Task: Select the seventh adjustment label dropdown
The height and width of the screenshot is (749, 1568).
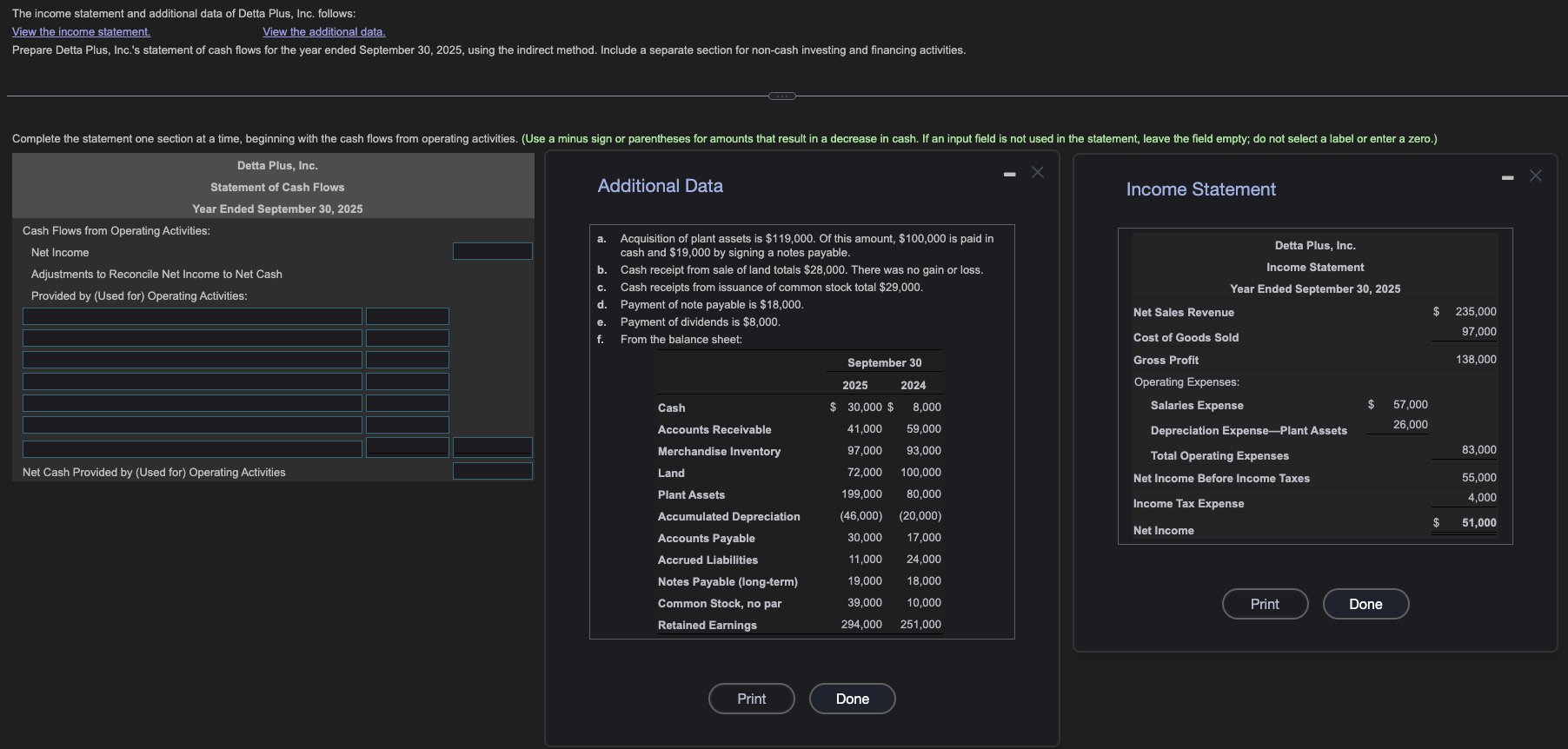Action: click(x=192, y=449)
